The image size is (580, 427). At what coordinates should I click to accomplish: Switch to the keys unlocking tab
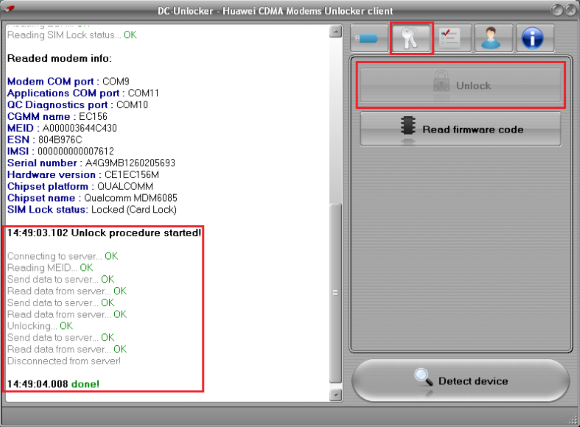pos(411,38)
